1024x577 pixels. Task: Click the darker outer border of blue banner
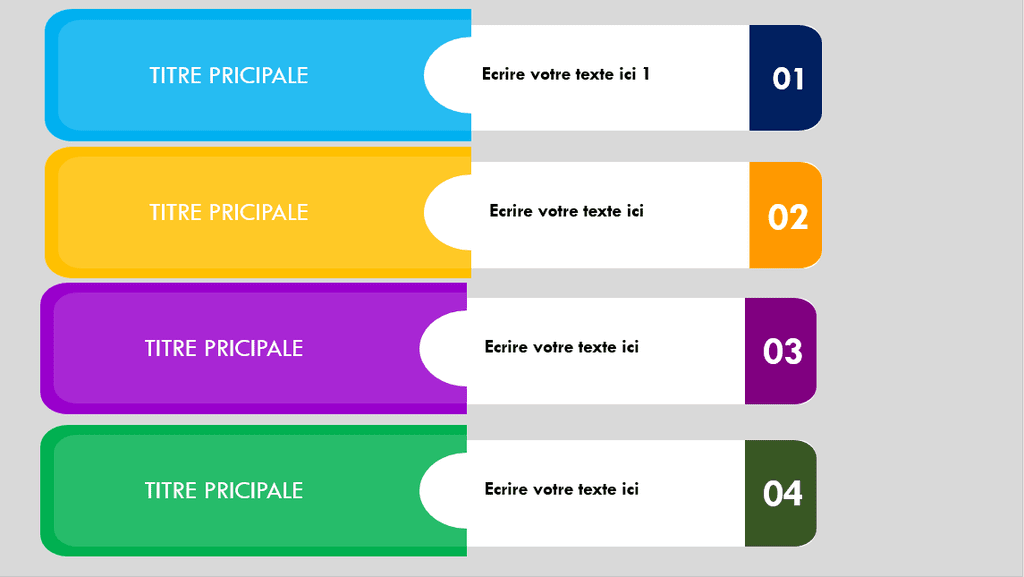(51, 75)
